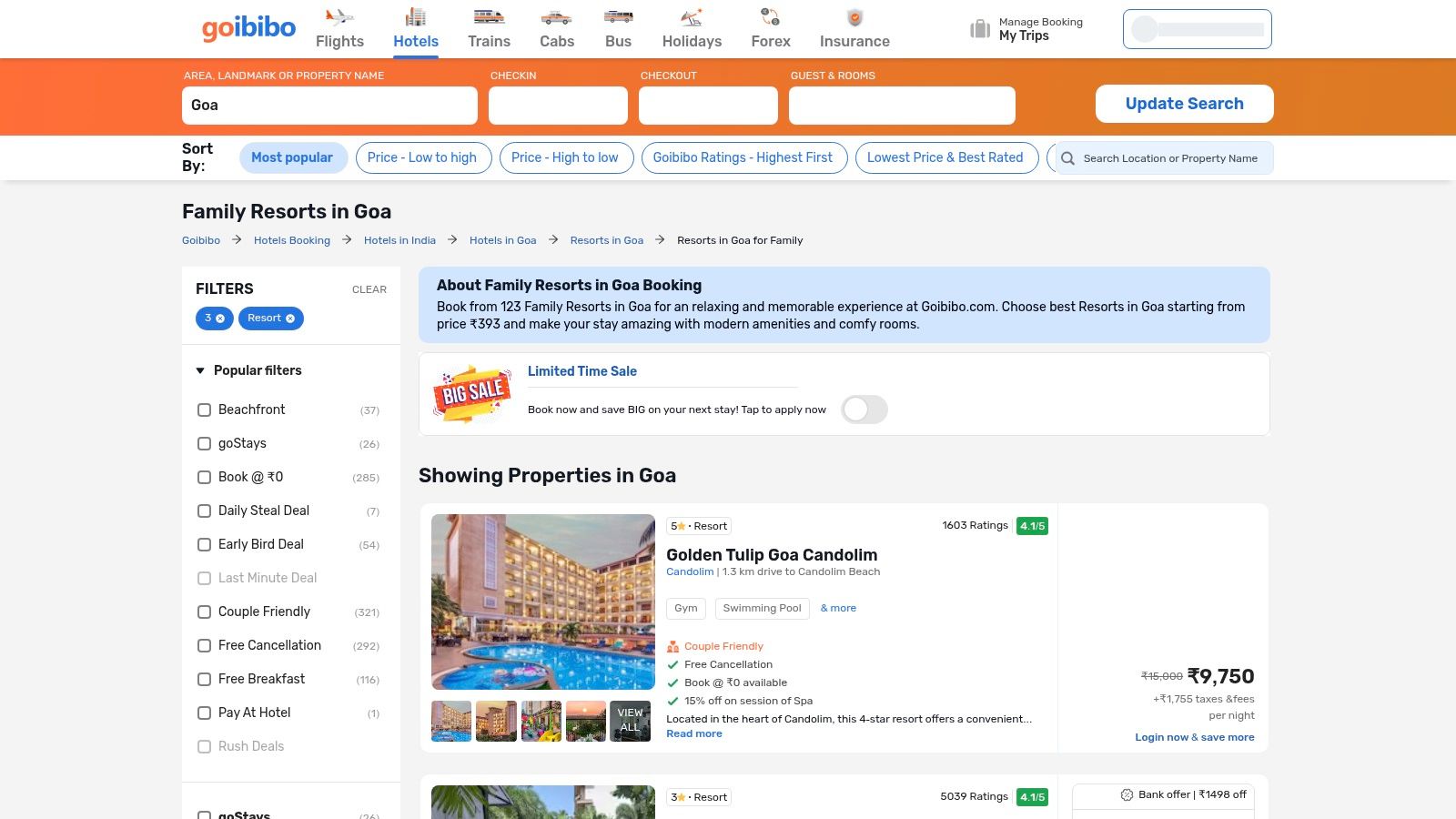This screenshot has width=1456, height=819.
Task: Sort by Most popular
Action: click(x=292, y=157)
